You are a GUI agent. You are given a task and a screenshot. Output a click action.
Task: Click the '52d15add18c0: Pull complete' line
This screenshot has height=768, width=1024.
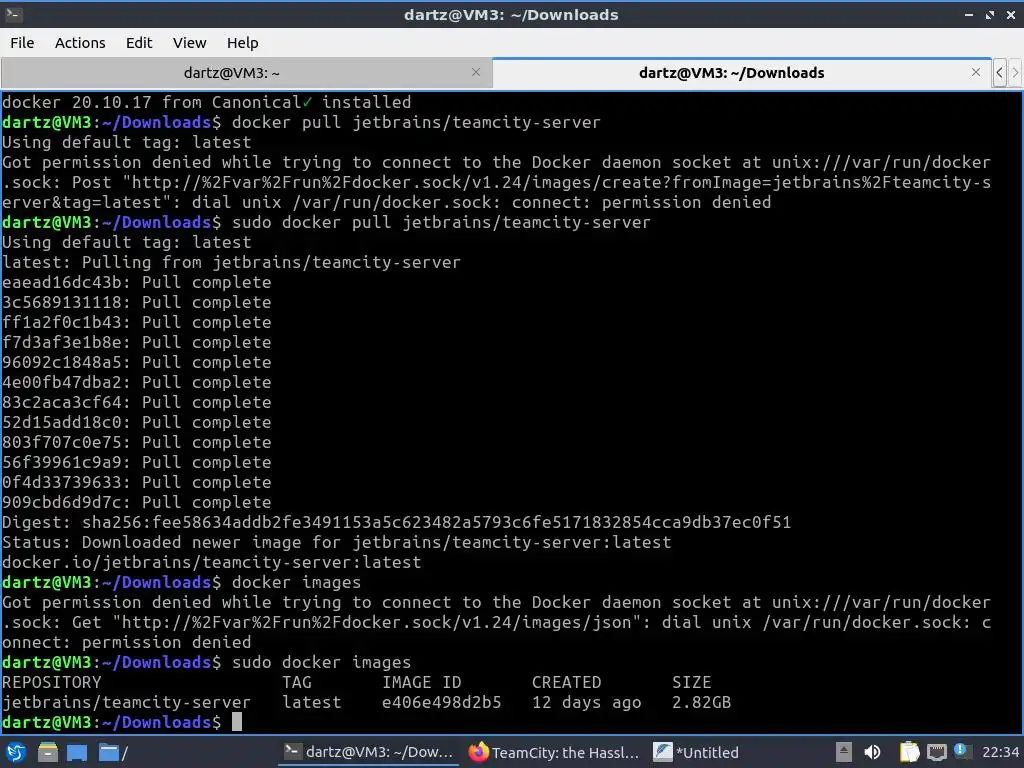click(136, 422)
